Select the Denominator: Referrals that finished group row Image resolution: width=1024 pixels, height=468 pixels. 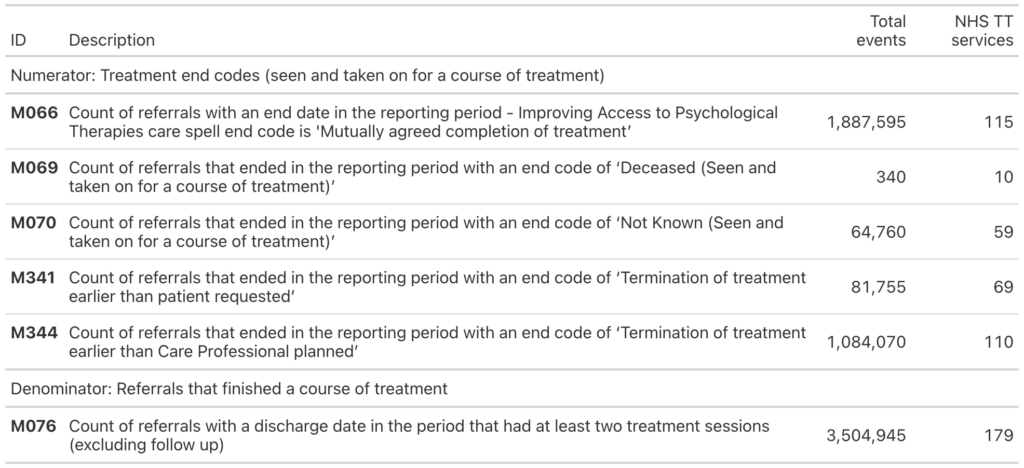point(512,389)
